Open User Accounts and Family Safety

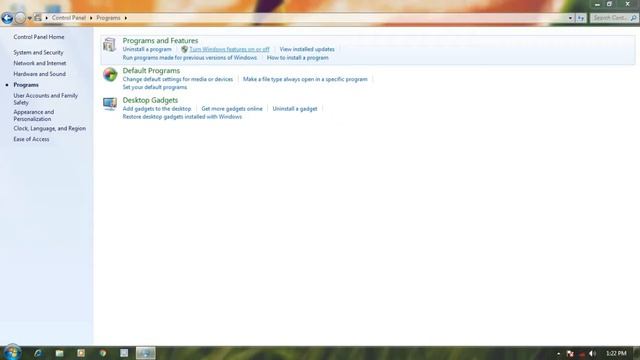coord(45,99)
